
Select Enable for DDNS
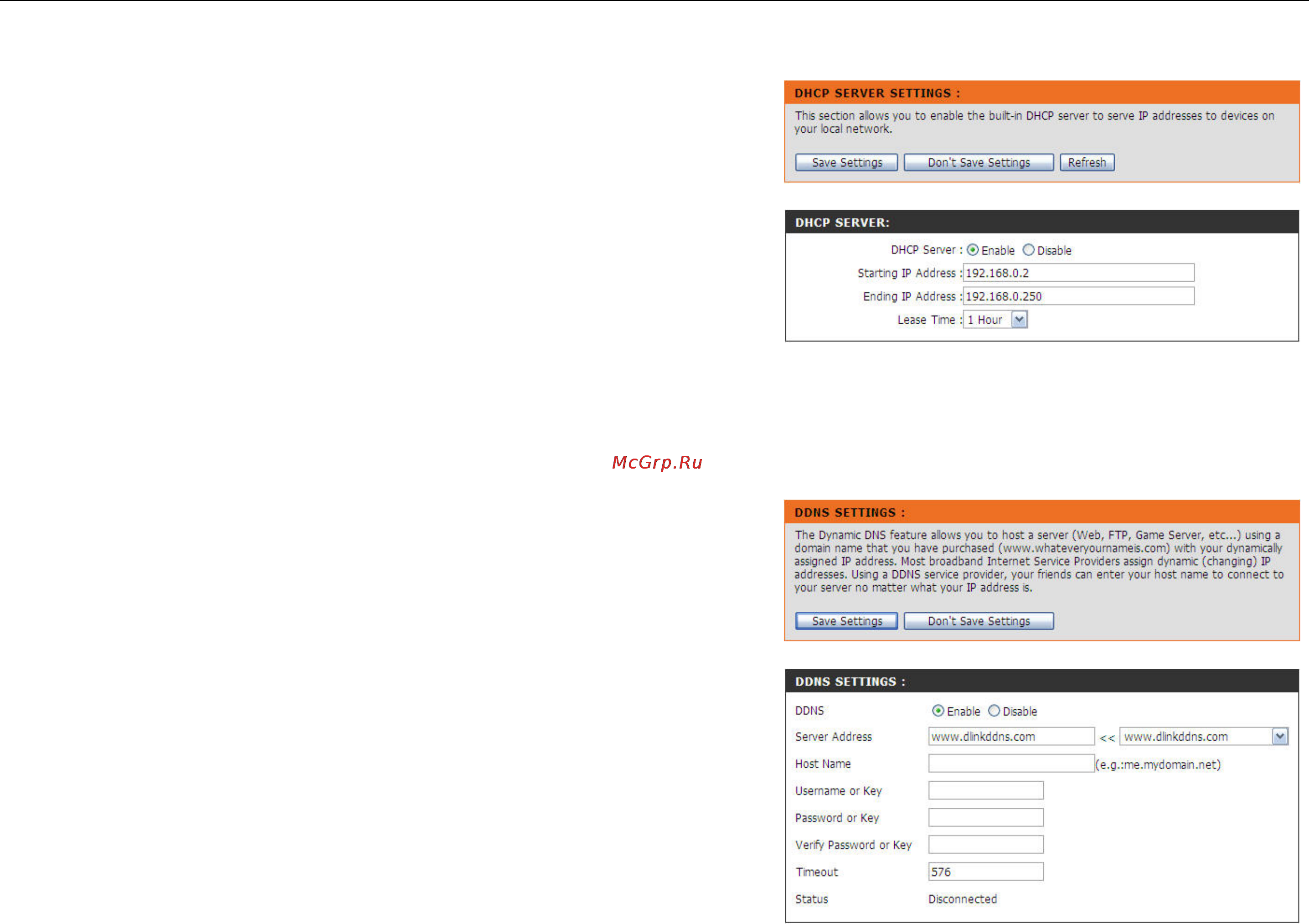(x=938, y=711)
